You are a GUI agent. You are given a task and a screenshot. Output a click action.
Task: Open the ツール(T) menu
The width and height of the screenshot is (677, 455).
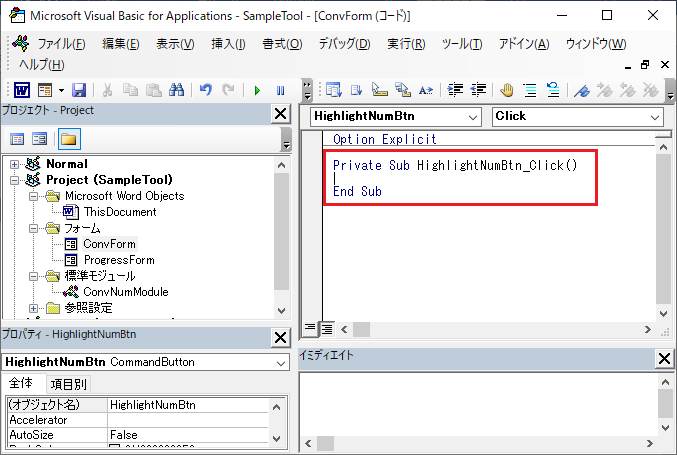(x=462, y=44)
